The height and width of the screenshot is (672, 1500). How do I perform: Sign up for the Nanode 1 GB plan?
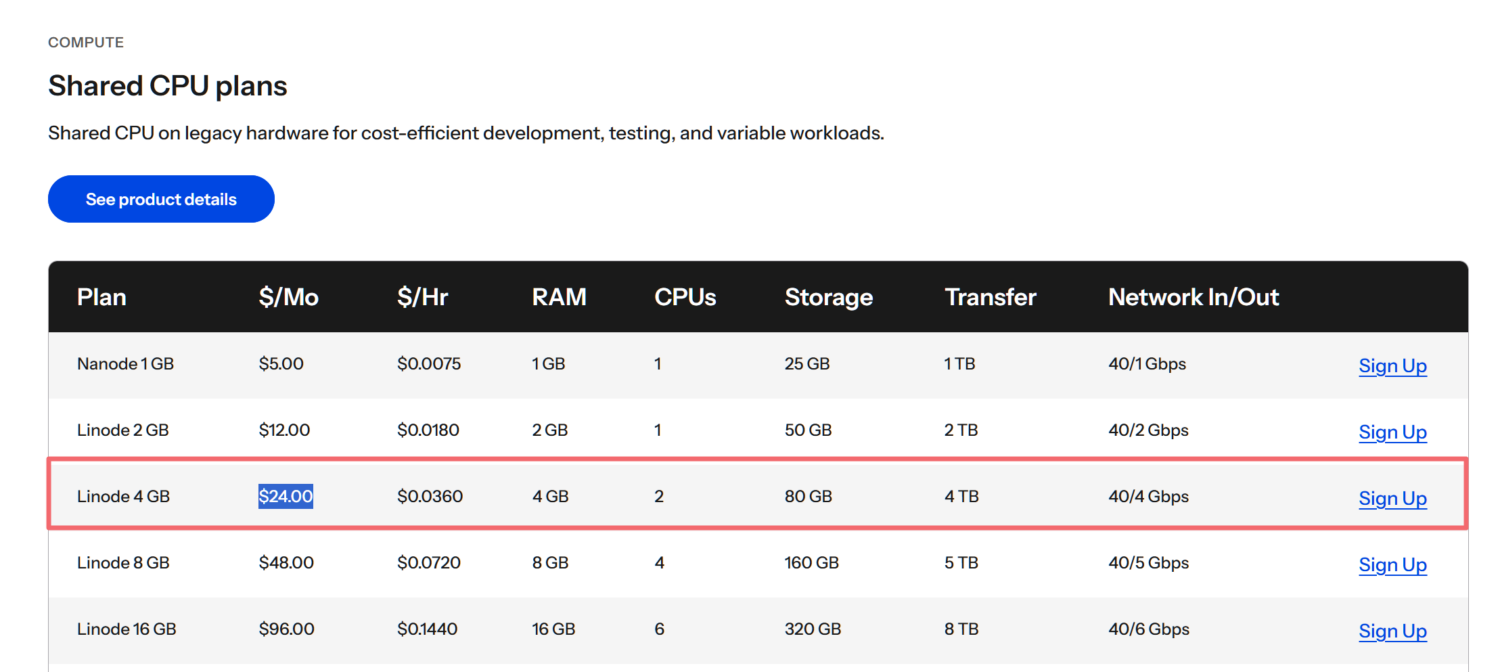click(x=1392, y=365)
